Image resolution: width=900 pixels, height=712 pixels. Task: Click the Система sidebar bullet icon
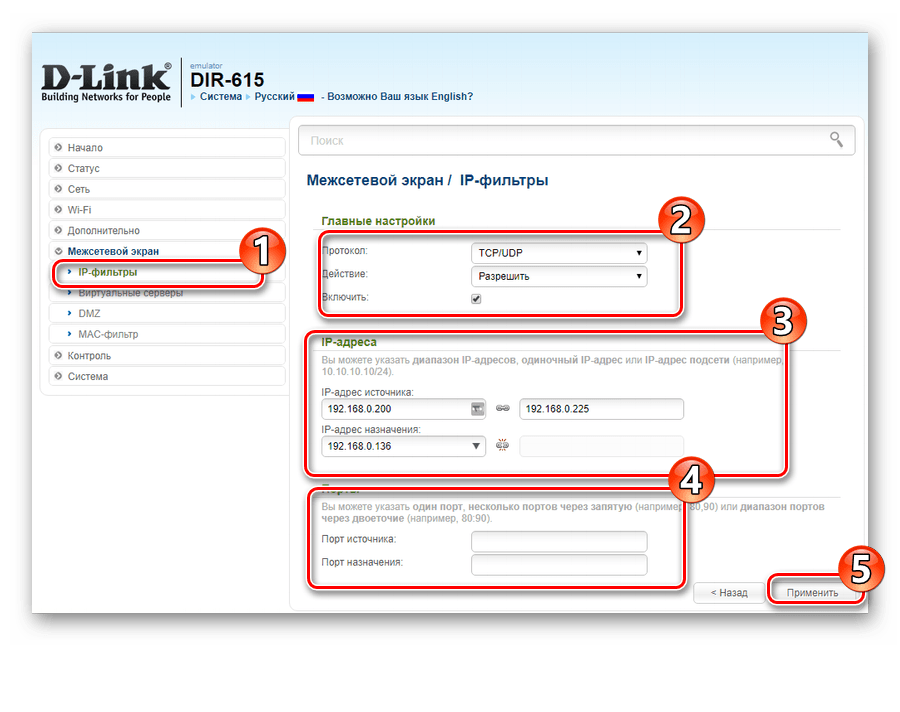tap(58, 376)
